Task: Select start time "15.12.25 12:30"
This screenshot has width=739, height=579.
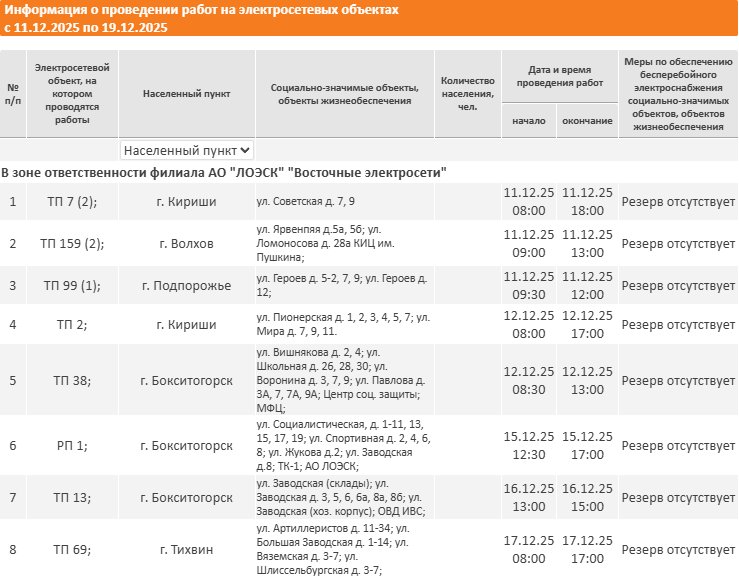Action: click(529, 445)
